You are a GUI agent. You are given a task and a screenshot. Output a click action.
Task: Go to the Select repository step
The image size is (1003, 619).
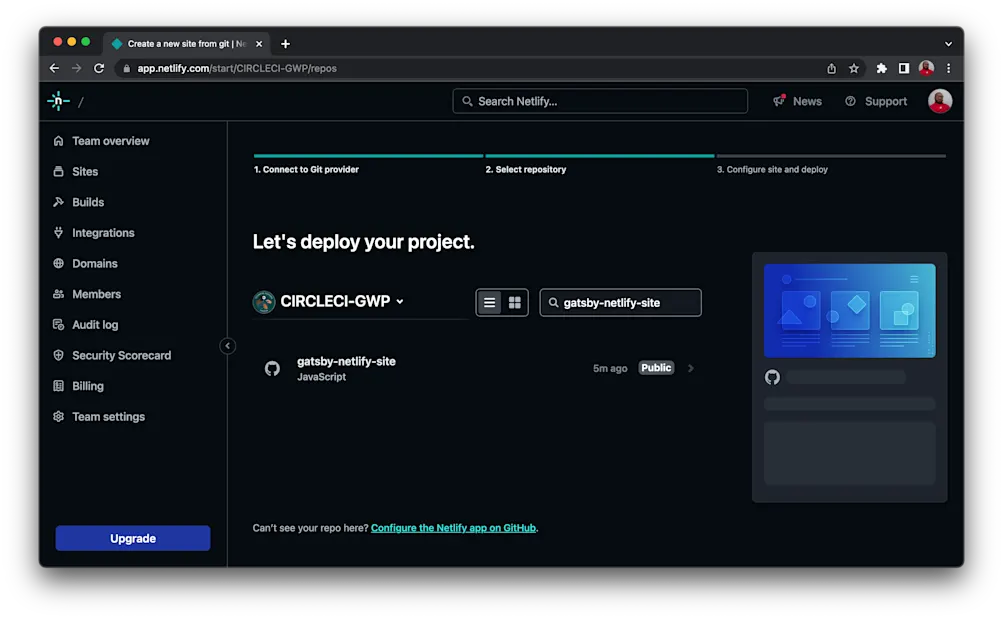tap(528, 170)
